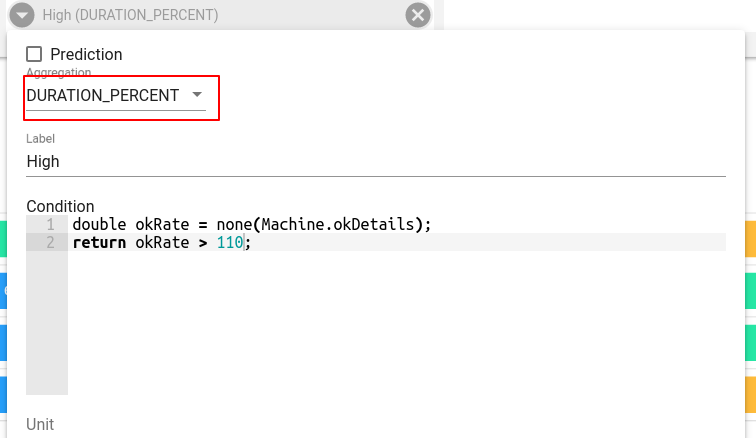Remove the High (DURATION_PERCENT) chip

tap(418, 15)
